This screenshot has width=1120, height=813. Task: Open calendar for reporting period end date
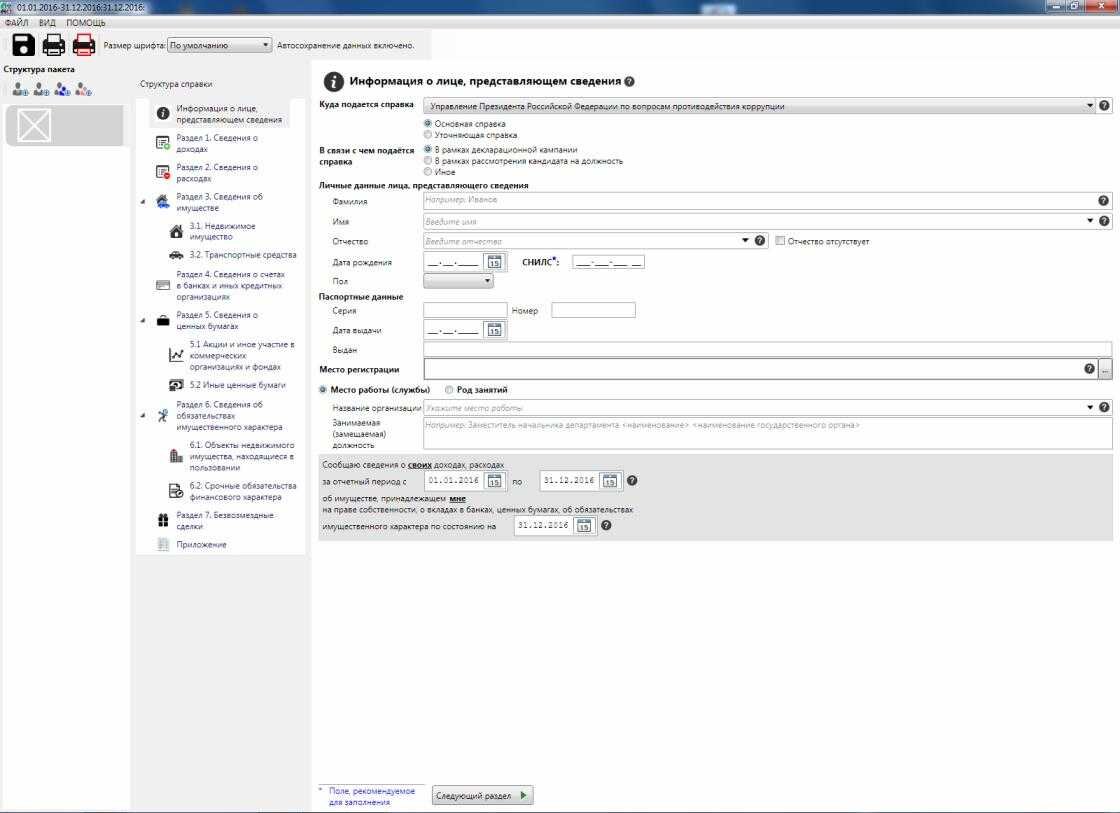[609, 481]
